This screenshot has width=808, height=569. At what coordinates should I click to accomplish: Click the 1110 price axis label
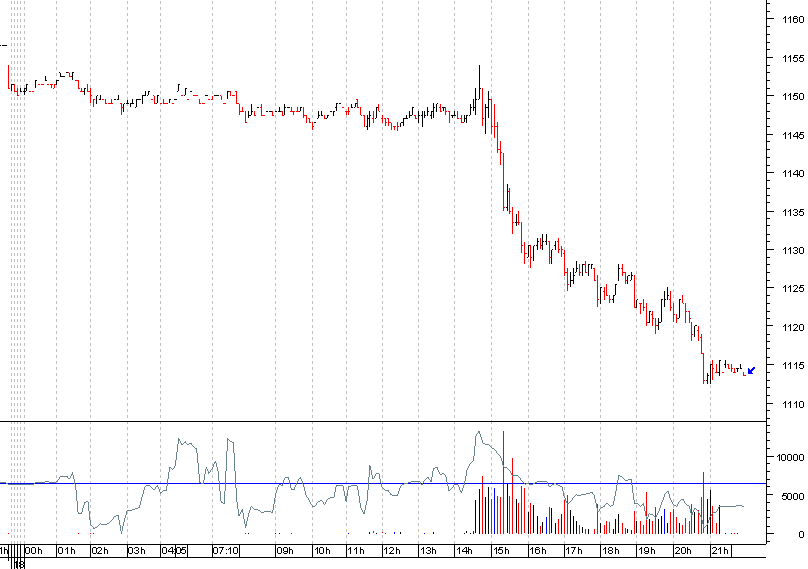pyautogui.click(x=793, y=405)
